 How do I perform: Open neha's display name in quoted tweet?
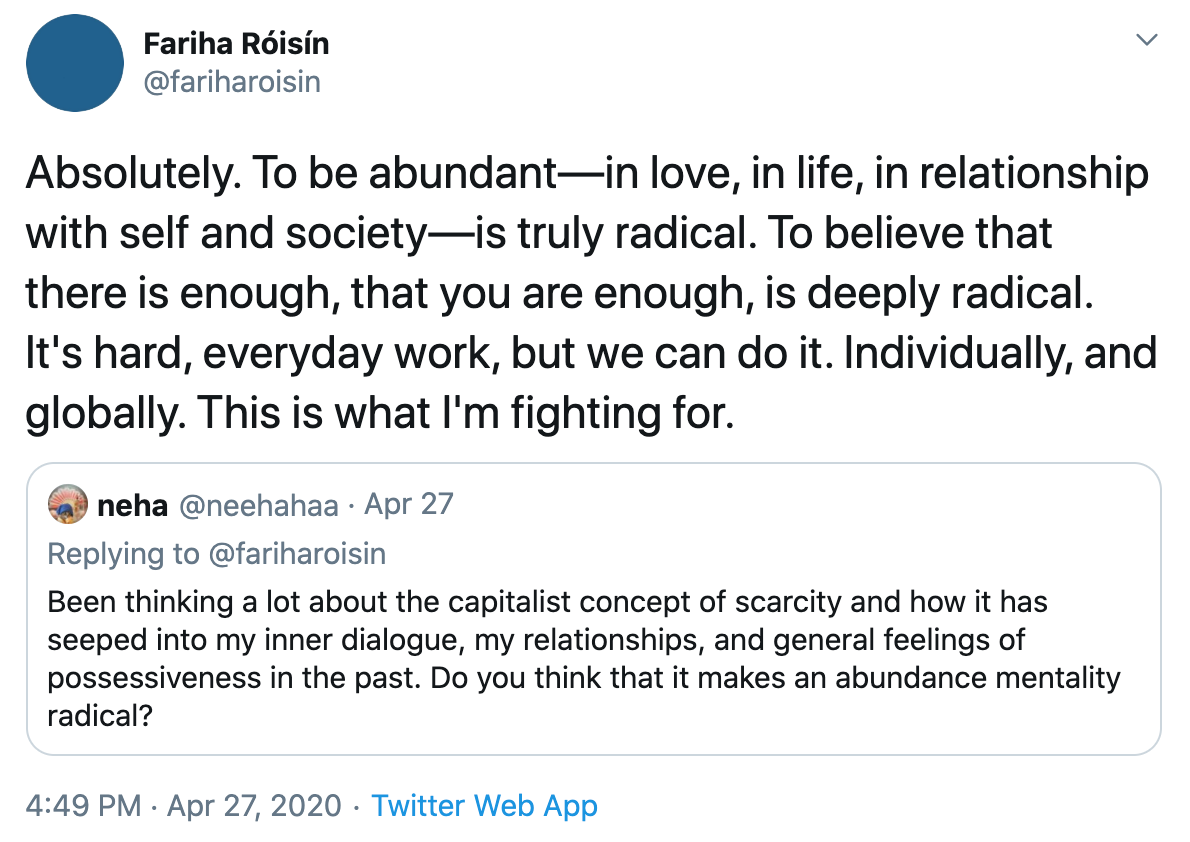(133, 505)
